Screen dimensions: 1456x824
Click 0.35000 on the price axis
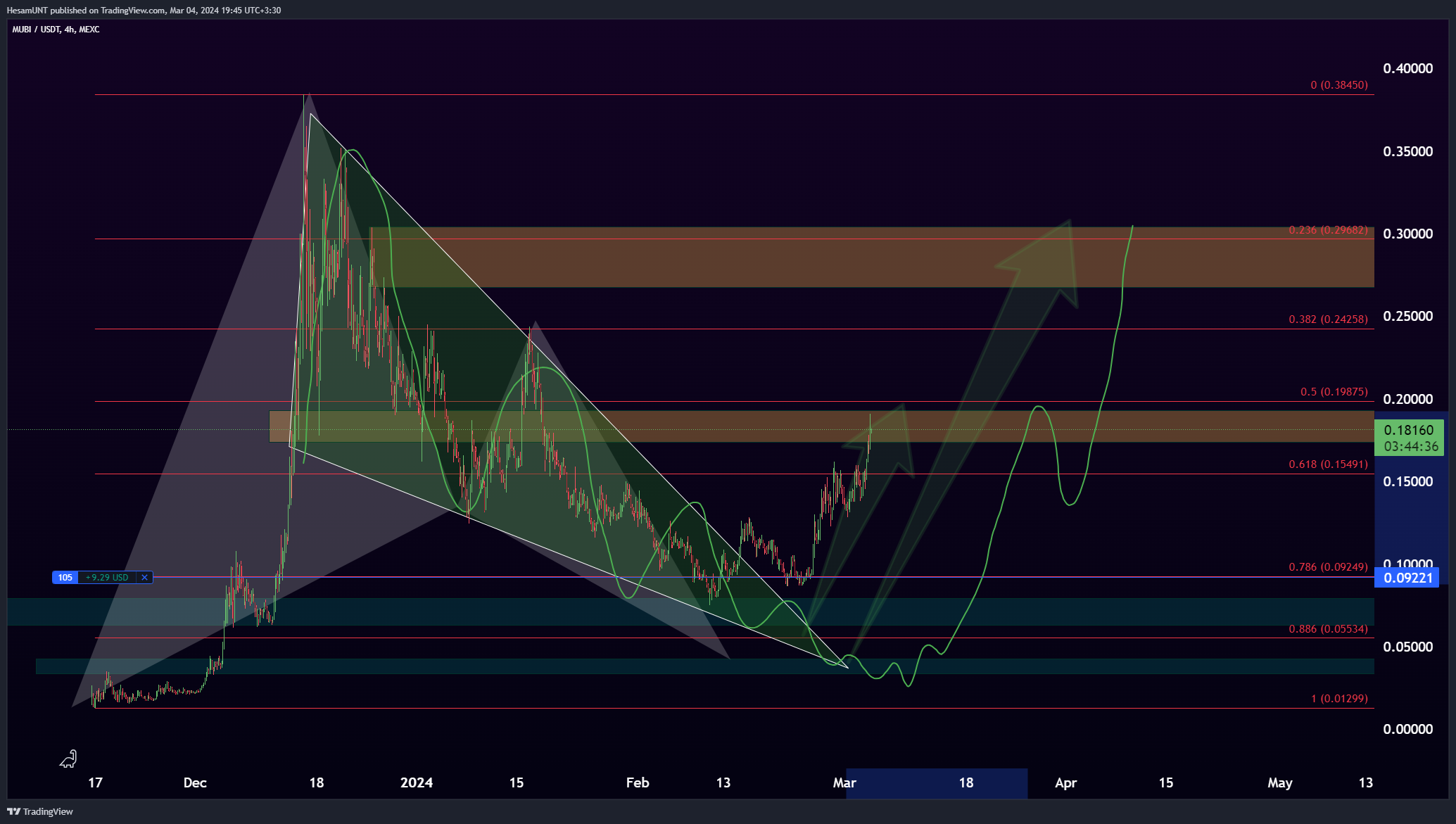1407,151
